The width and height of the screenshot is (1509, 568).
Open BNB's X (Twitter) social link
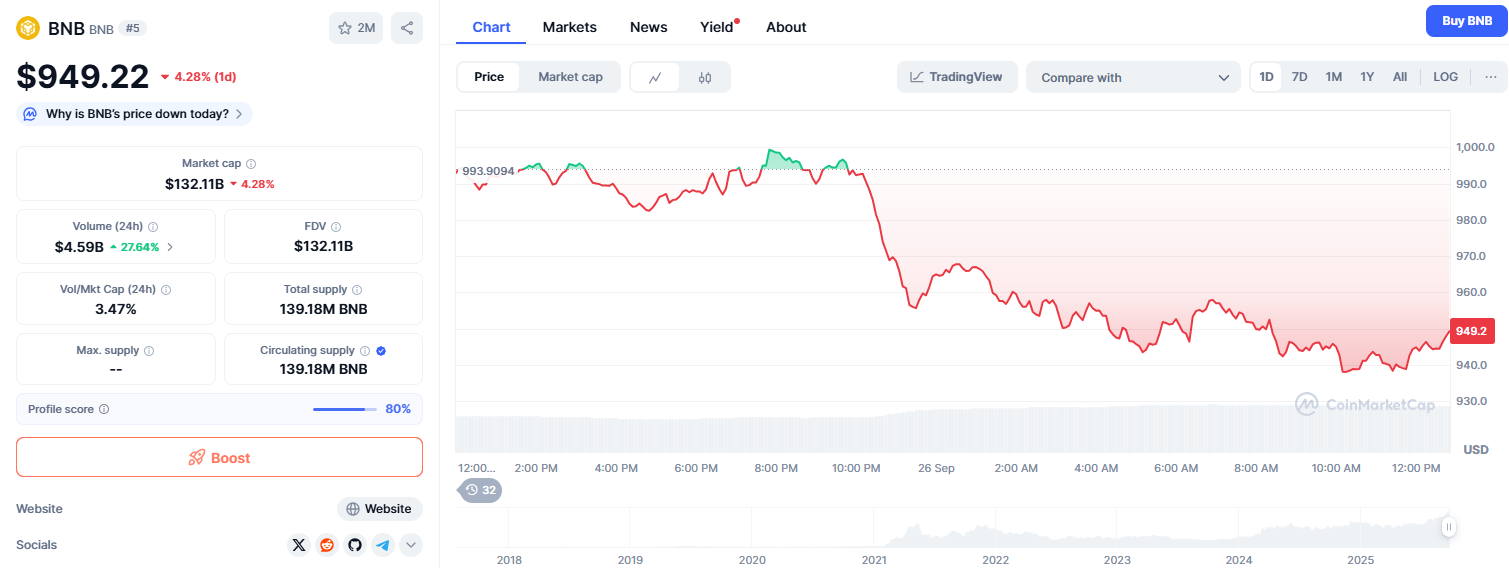tap(299, 545)
